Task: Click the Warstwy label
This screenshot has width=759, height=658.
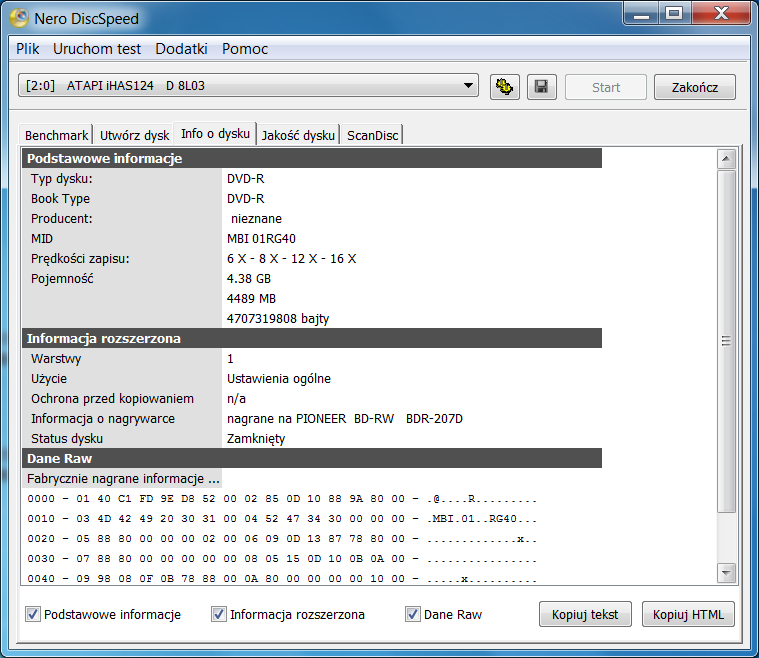Action: [56, 359]
